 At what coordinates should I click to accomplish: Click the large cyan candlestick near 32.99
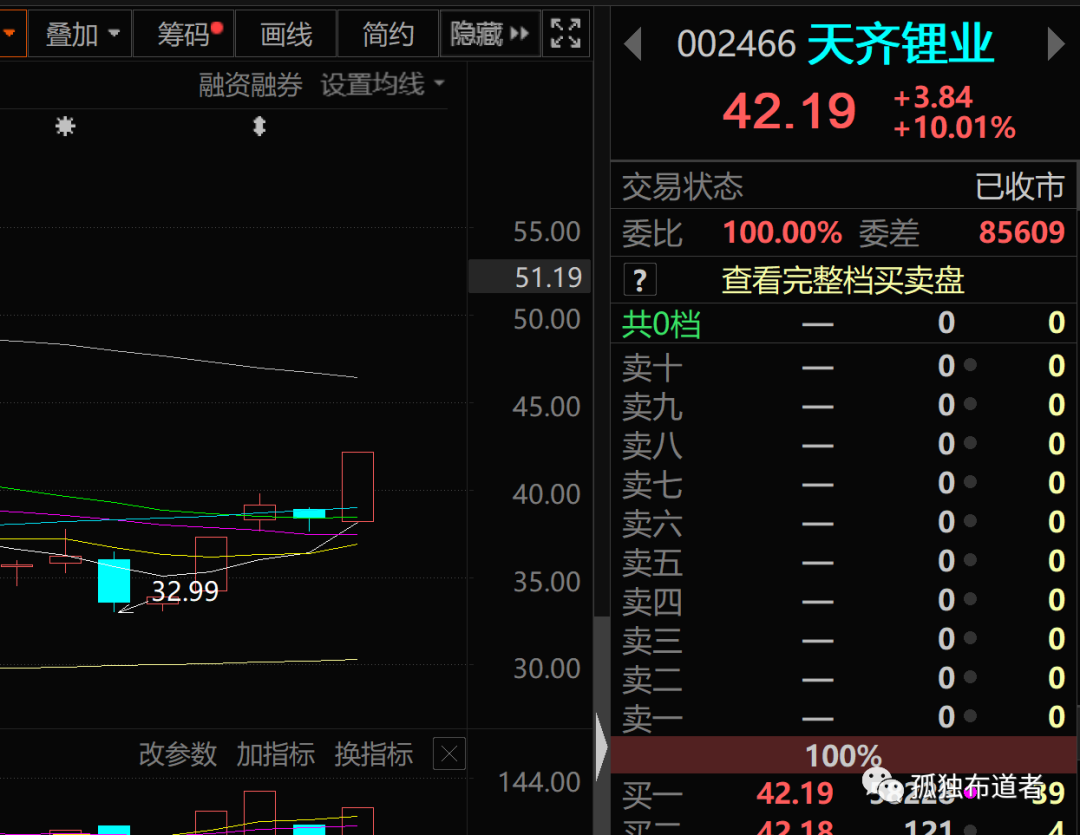(x=114, y=581)
